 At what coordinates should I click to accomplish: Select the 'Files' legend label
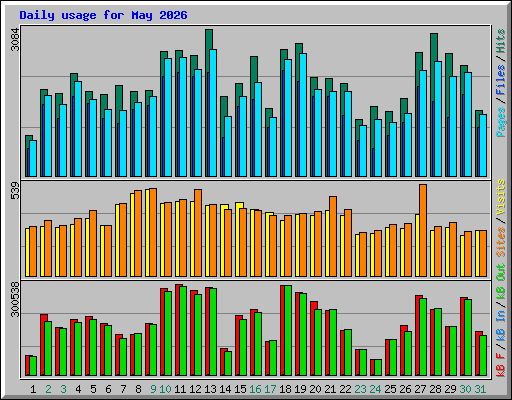[500, 80]
